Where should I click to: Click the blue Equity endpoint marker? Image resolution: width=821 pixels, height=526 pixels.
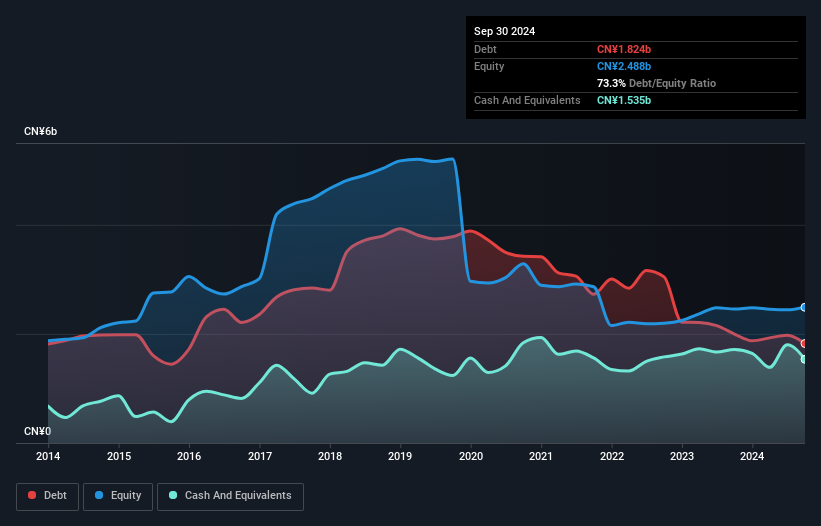point(804,307)
